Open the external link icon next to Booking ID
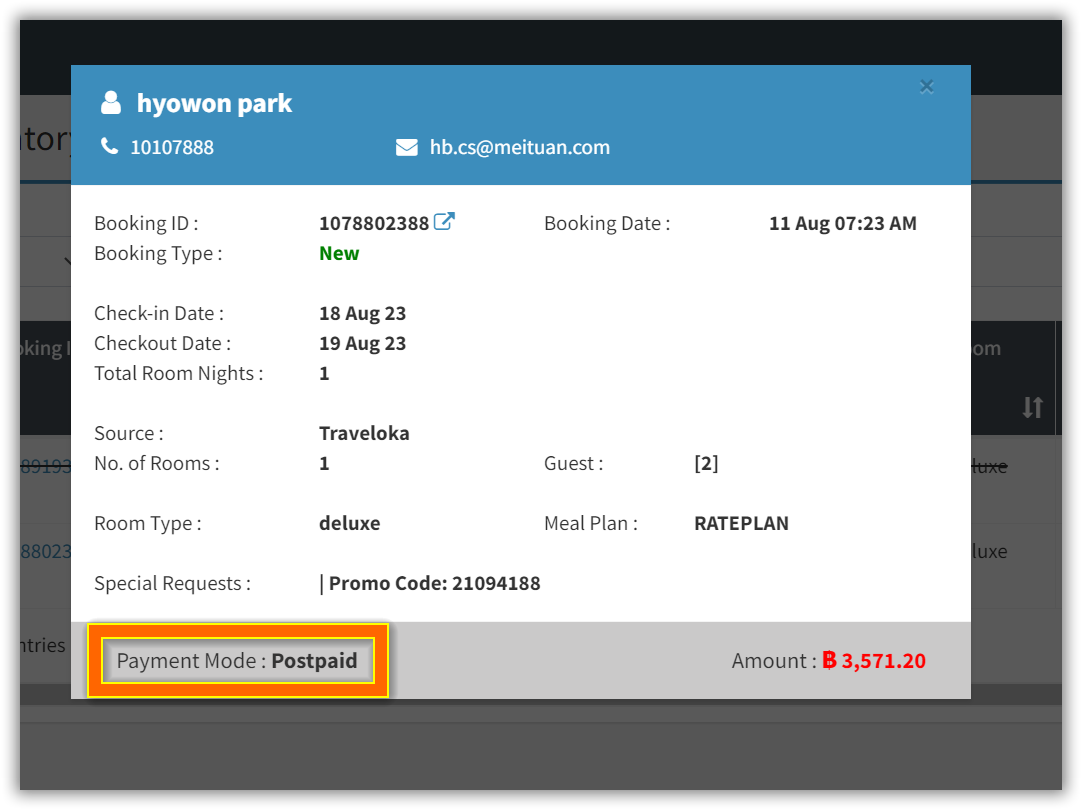This screenshot has height=810, width=1082. click(443, 220)
